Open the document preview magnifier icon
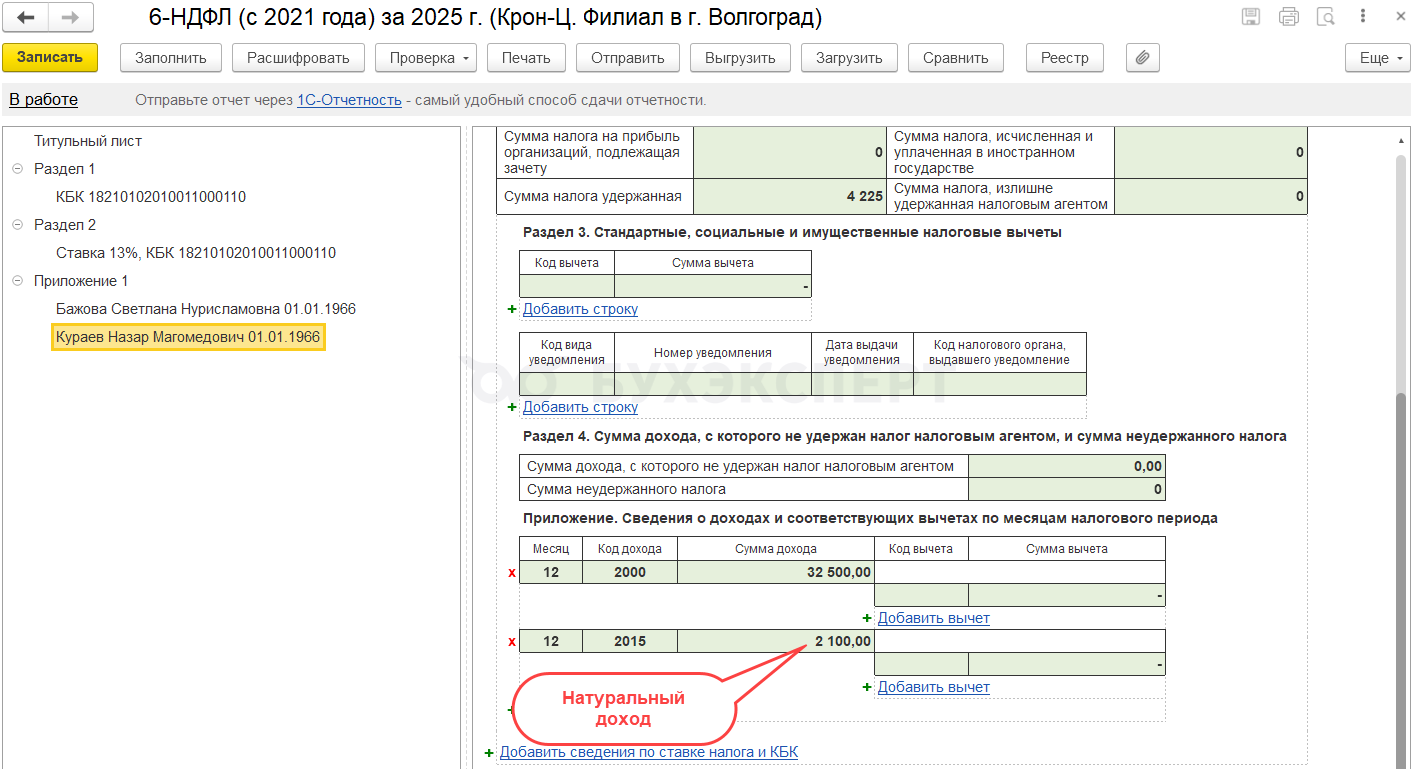 pyautogui.click(x=1327, y=17)
